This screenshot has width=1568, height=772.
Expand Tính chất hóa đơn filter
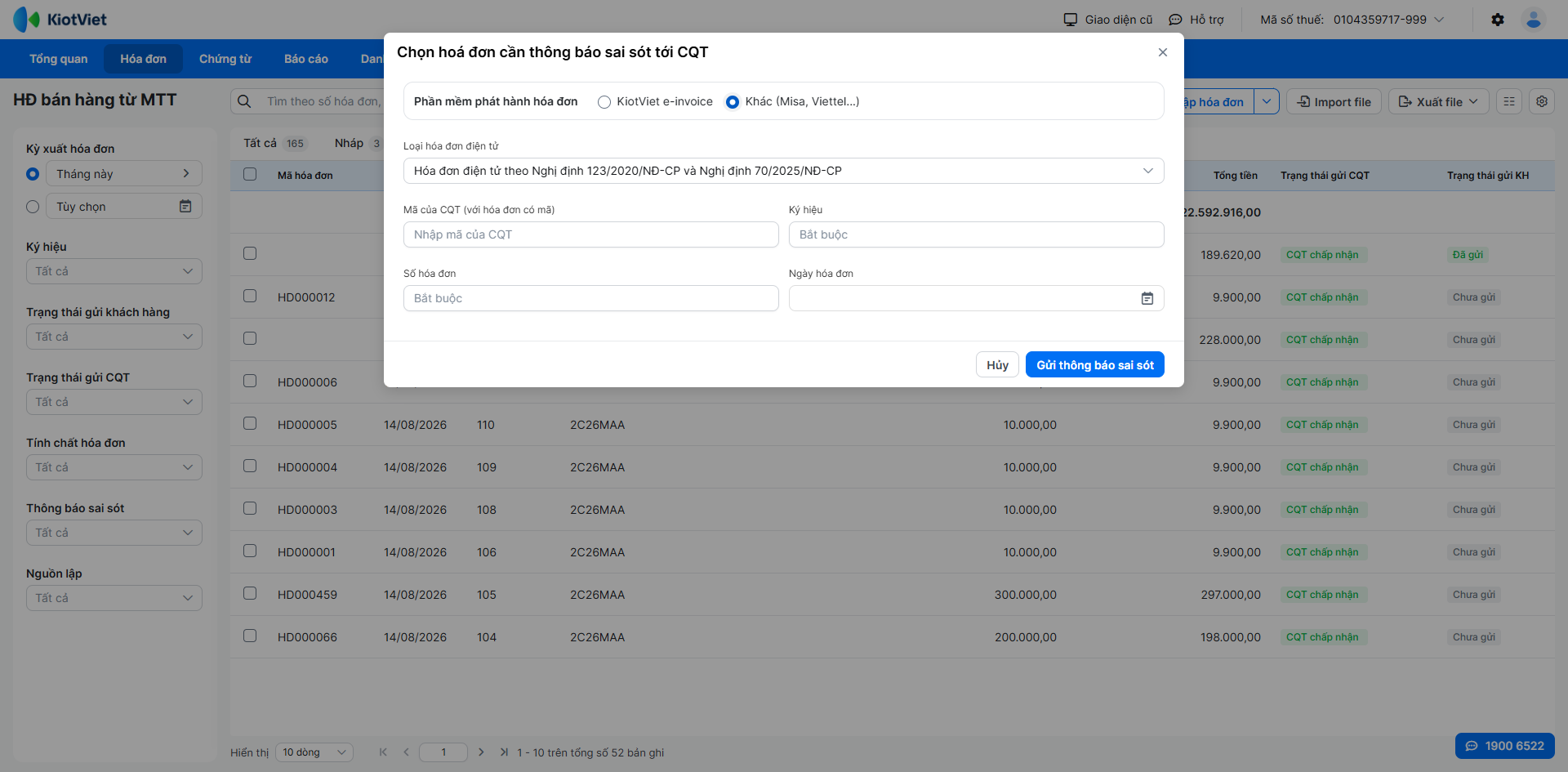(114, 467)
